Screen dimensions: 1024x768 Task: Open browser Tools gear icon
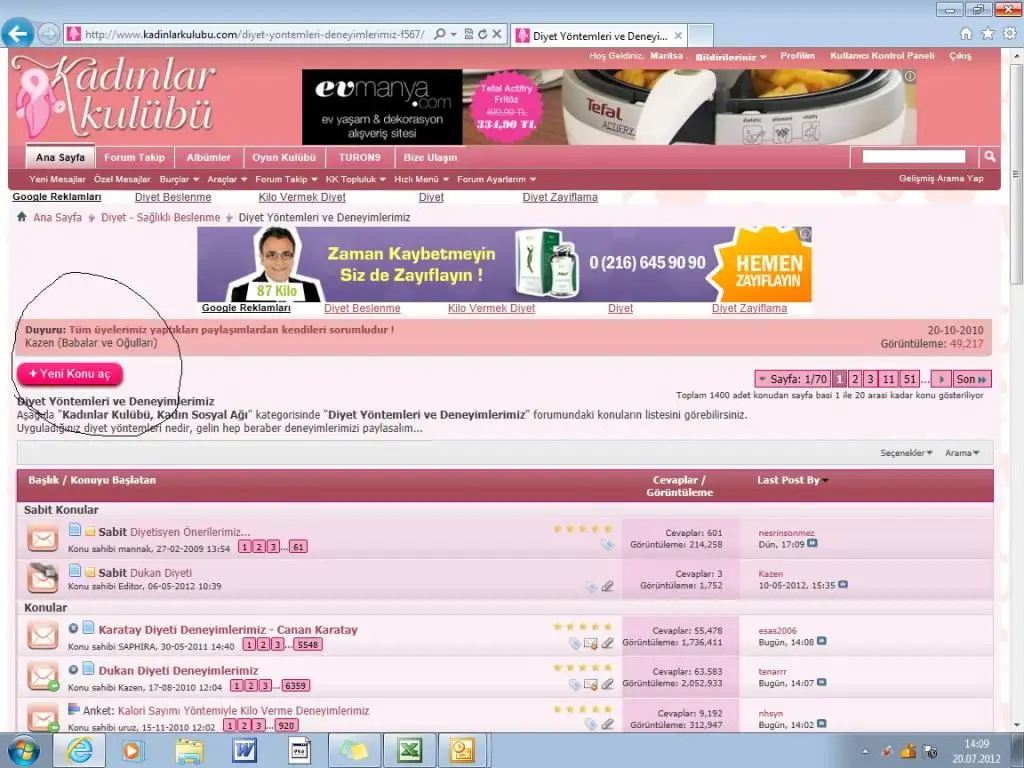click(1010, 33)
